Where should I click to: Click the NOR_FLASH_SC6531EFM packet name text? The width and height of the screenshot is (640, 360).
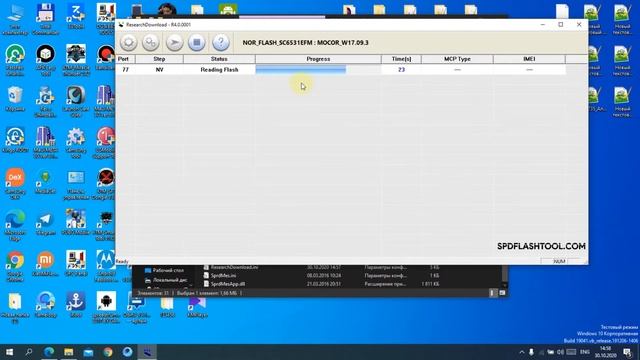(305, 42)
